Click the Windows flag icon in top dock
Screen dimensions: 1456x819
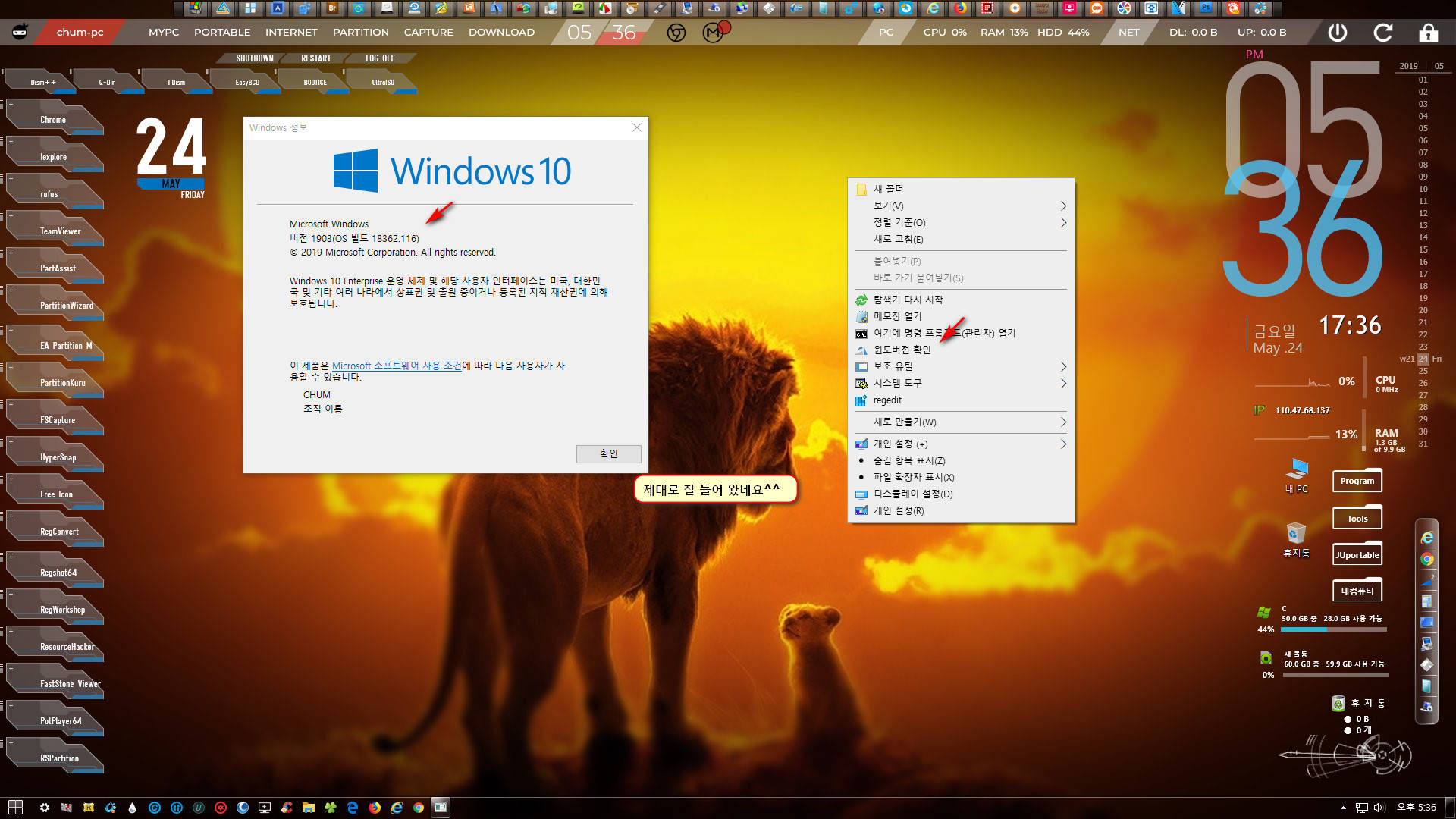point(196,8)
